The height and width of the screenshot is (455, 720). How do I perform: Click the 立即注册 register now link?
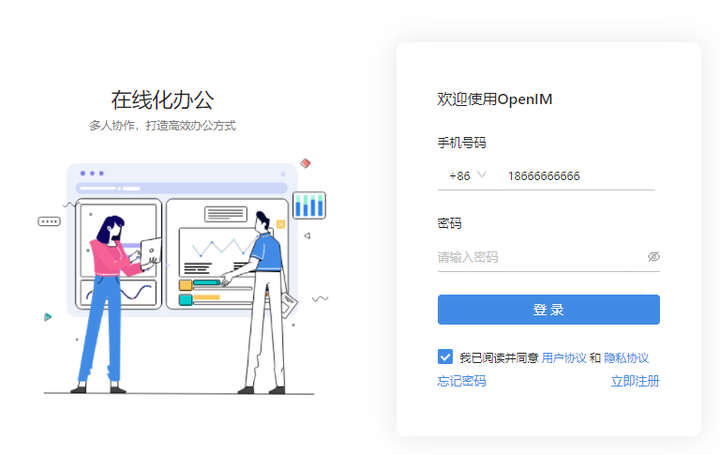635,381
